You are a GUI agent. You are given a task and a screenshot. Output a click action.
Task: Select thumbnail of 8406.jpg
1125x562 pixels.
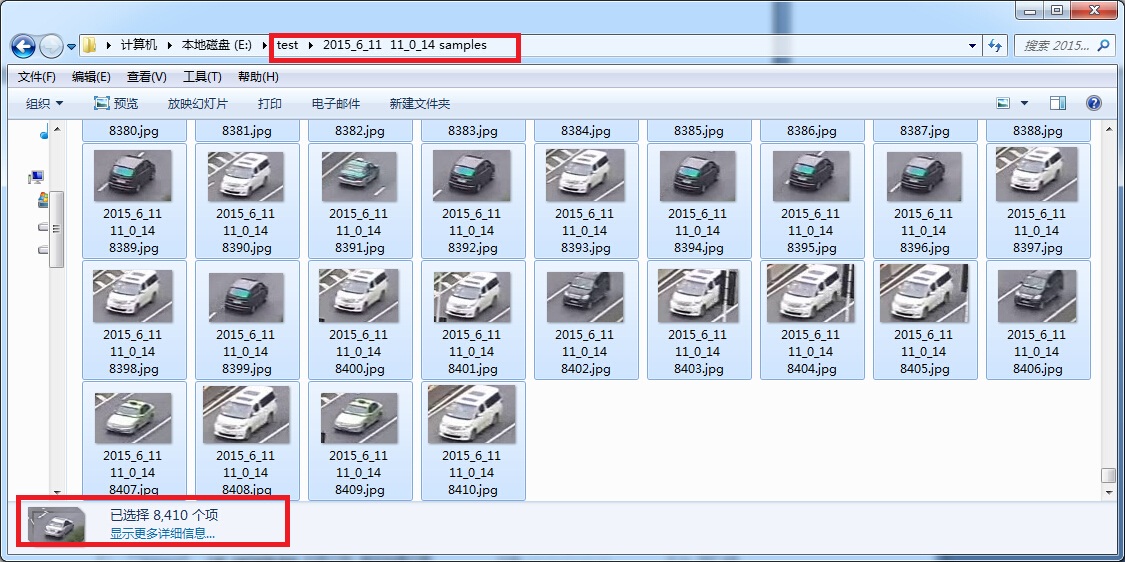(1037, 296)
